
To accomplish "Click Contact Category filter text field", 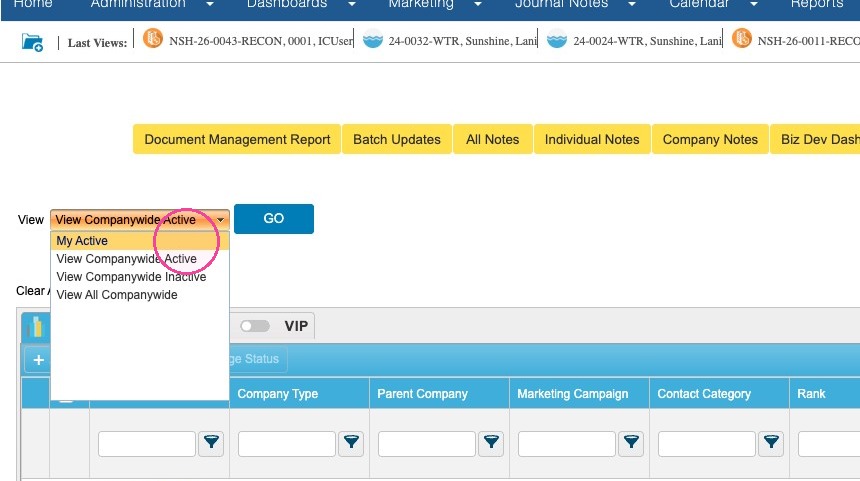I will coord(706,444).
